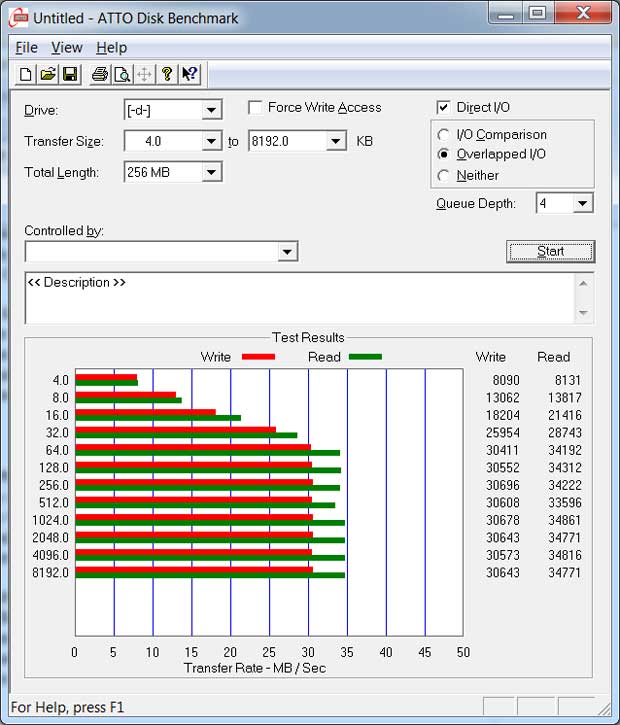Click inside the Description text box
Screen dimensions: 620x725
click(300, 298)
